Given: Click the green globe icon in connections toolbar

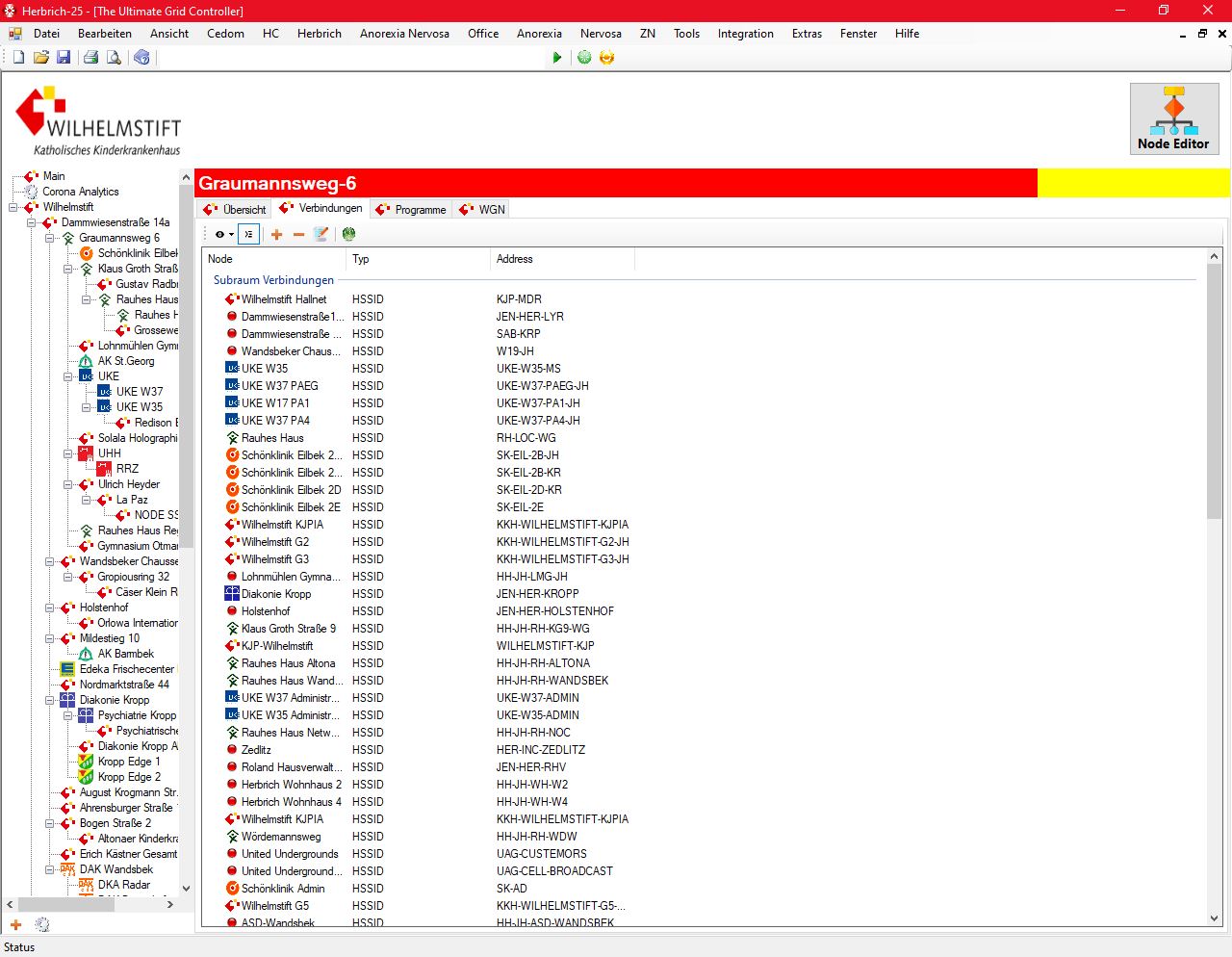Looking at the screenshot, I should pyautogui.click(x=348, y=234).
